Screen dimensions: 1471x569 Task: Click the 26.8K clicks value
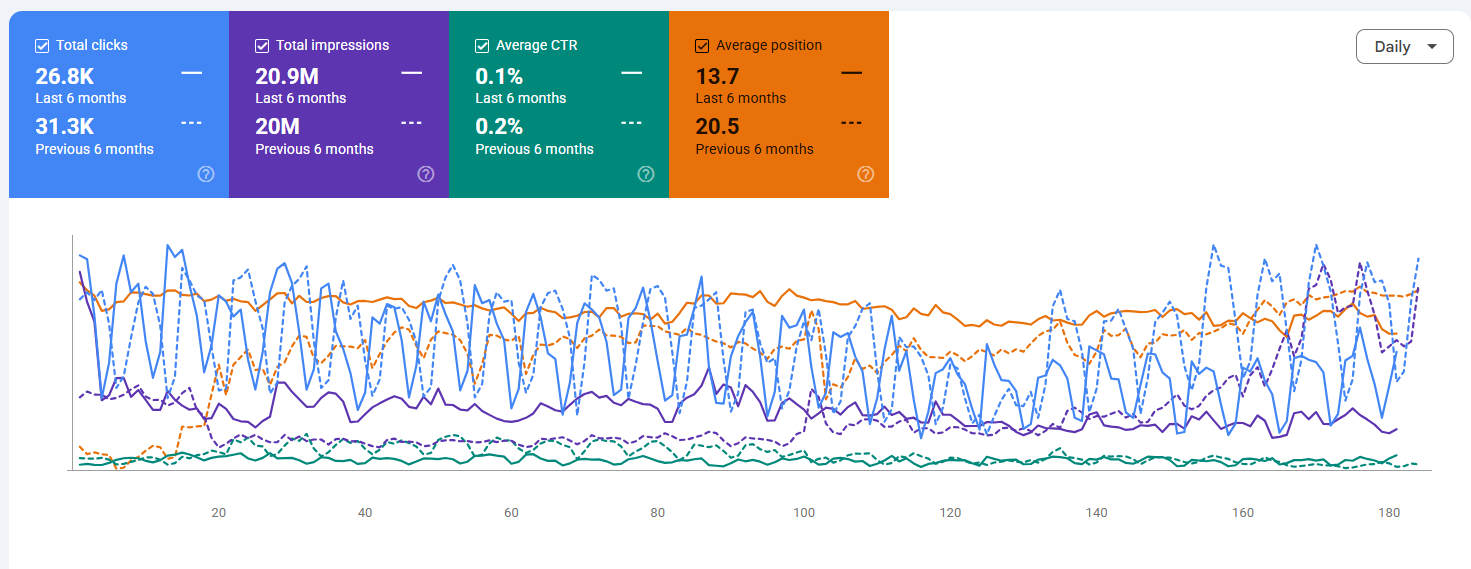(65, 77)
